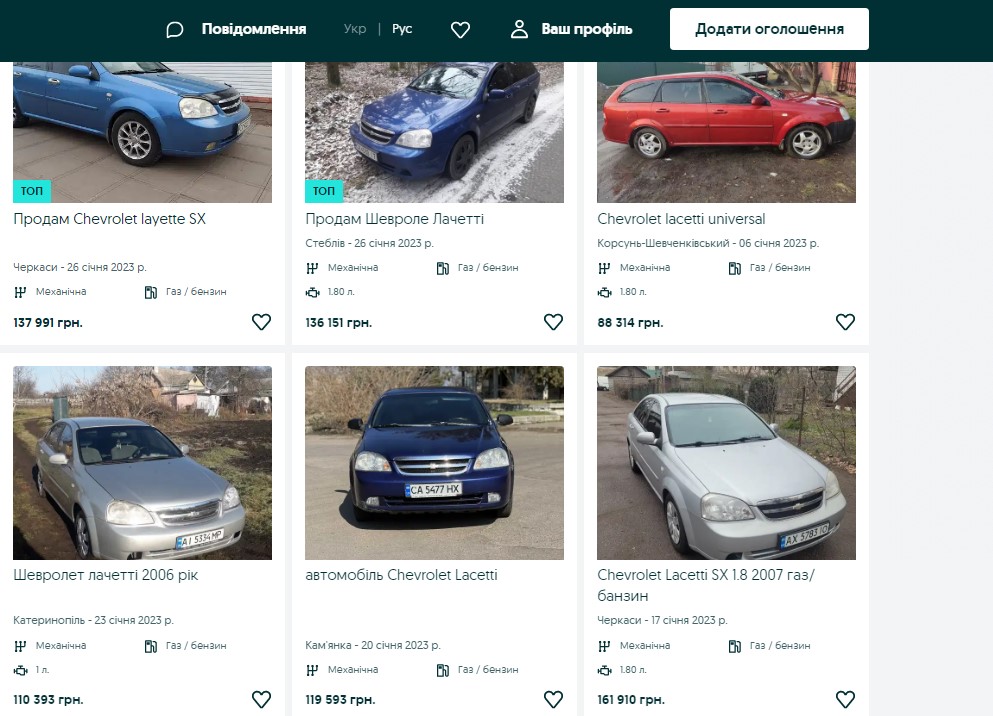Click text Катеринопіль - 23 січня 2023 р.

coord(93,620)
